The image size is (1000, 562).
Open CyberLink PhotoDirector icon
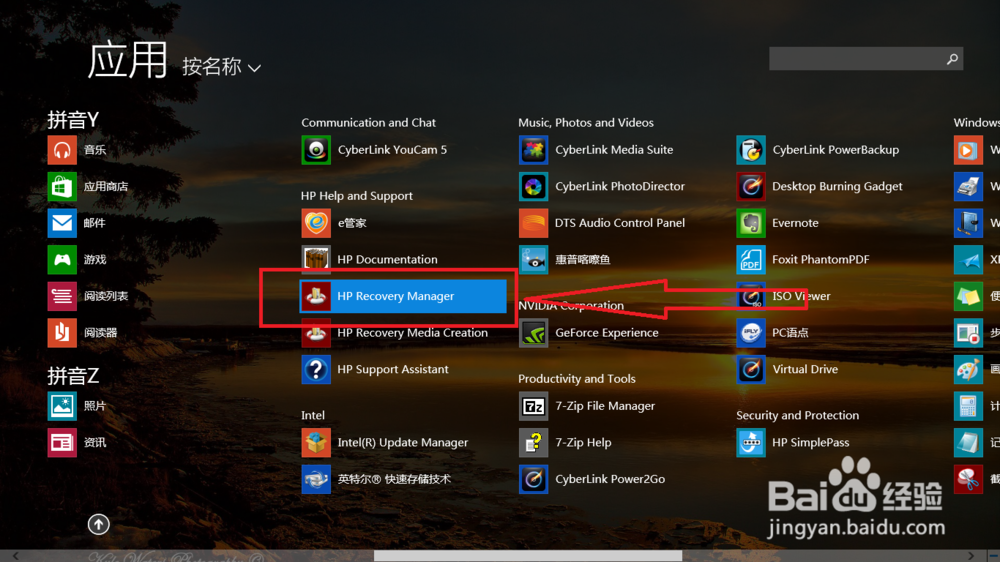[x=533, y=186]
